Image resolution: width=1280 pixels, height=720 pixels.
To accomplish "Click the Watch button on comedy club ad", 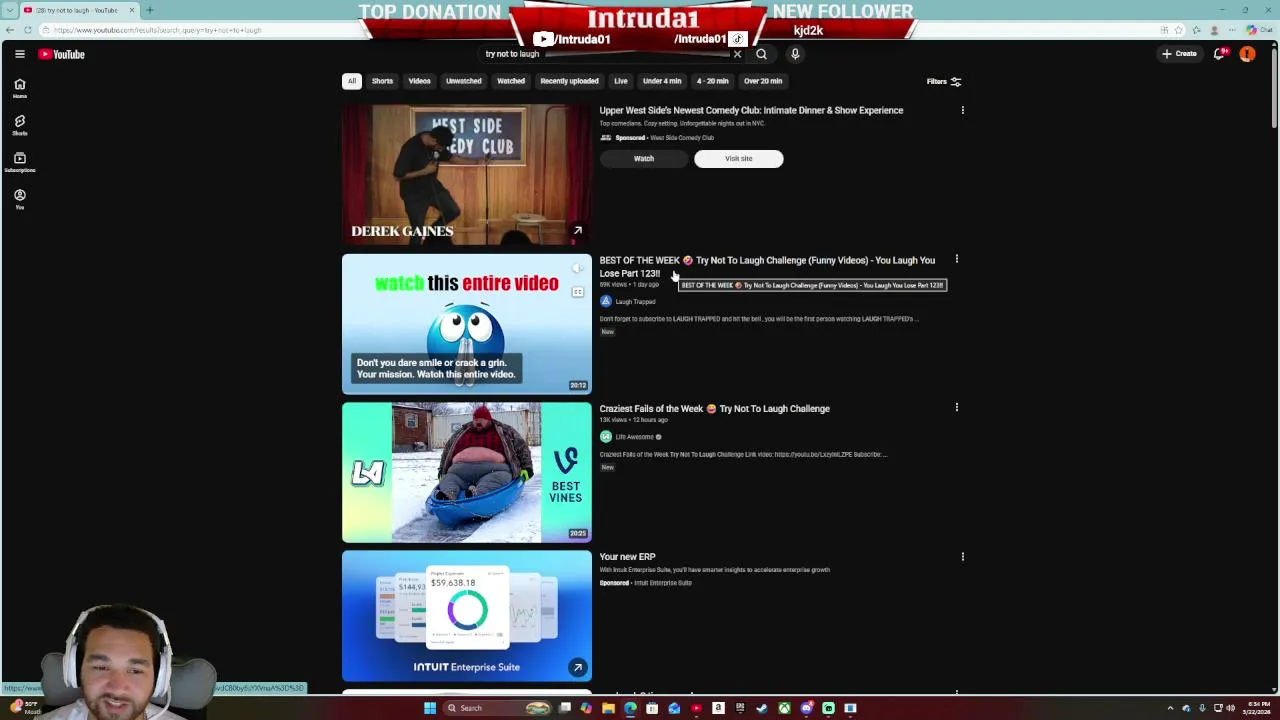I will [x=644, y=158].
